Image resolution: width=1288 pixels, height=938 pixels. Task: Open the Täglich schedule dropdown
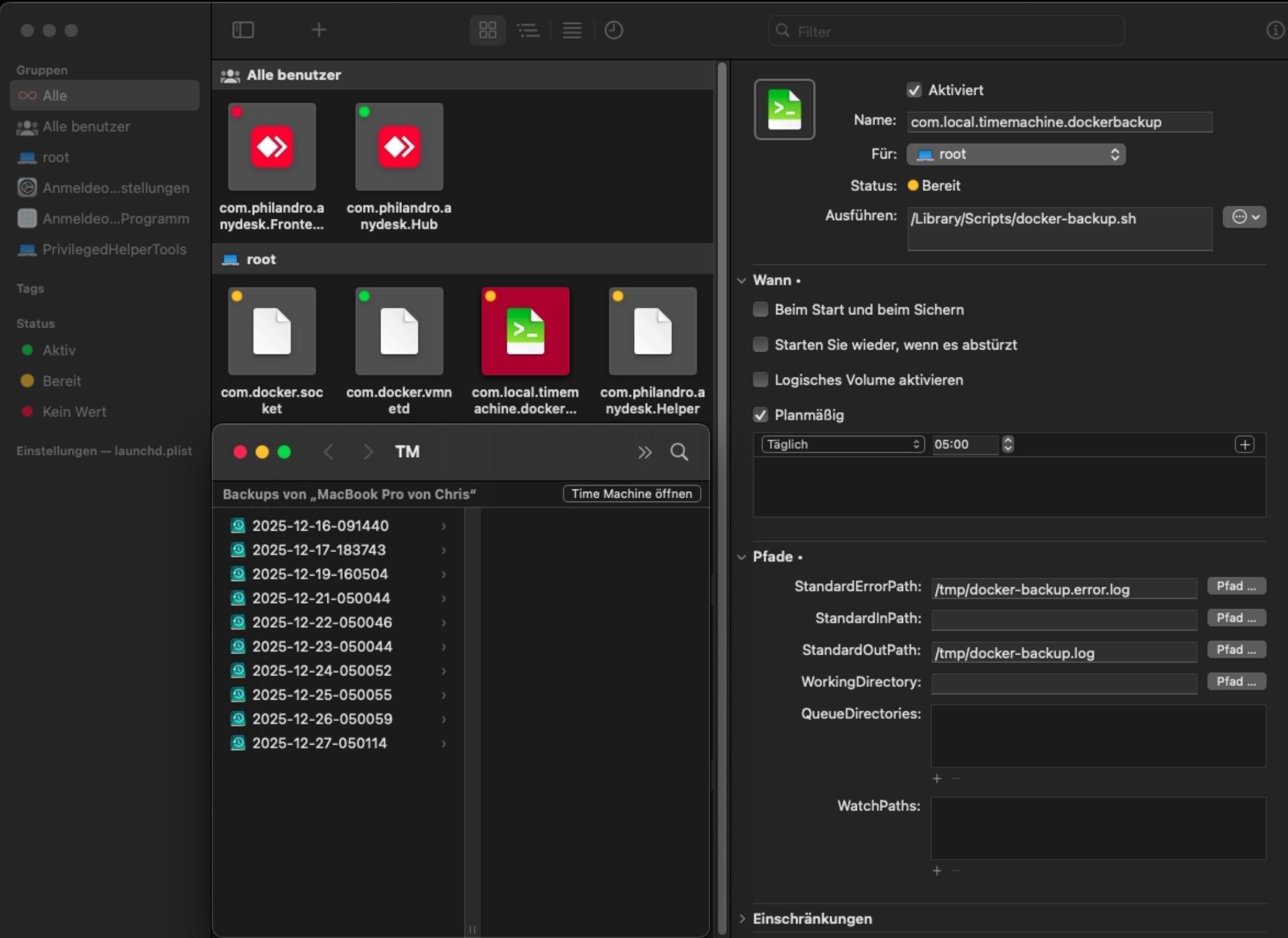842,444
